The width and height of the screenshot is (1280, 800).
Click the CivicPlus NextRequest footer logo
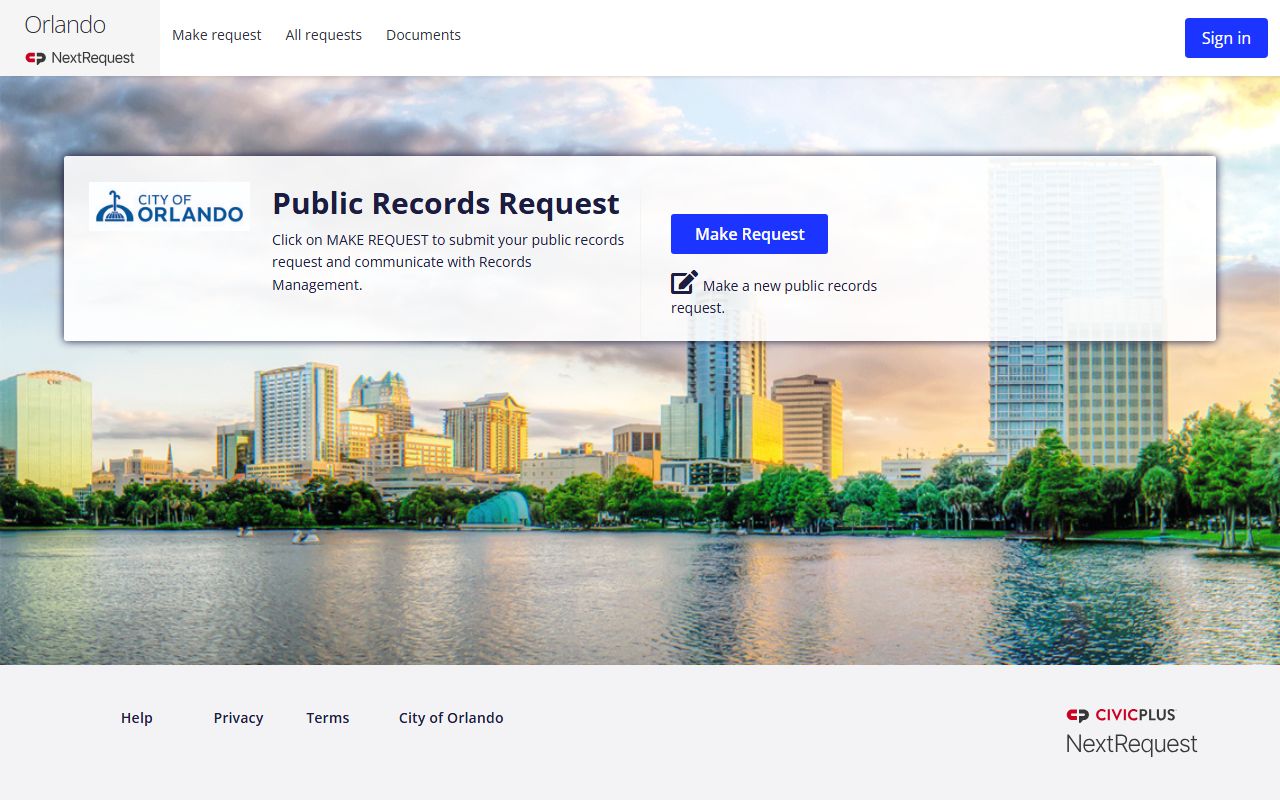[1131, 732]
